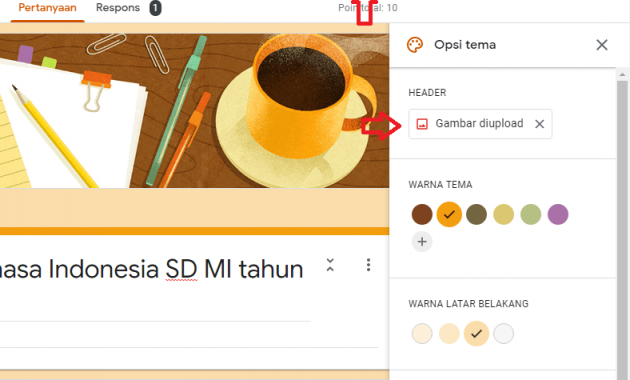Open the title section more-options menu
This screenshot has height=380, width=630.
[x=368, y=265]
